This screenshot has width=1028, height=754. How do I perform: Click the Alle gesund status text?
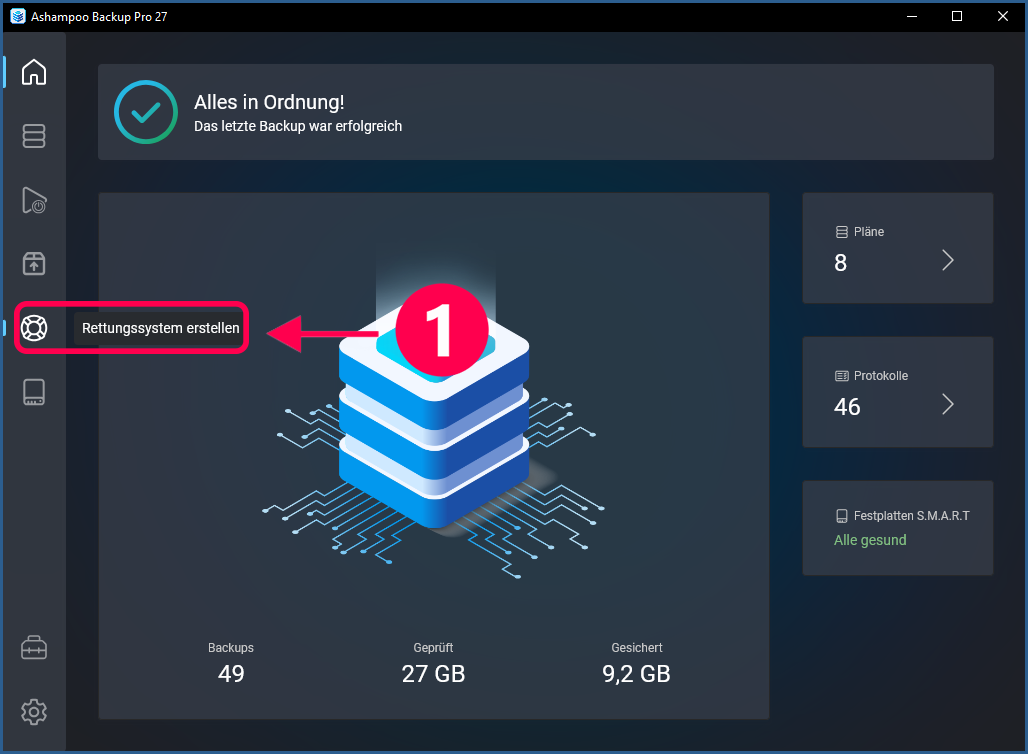click(x=870, y=540)
